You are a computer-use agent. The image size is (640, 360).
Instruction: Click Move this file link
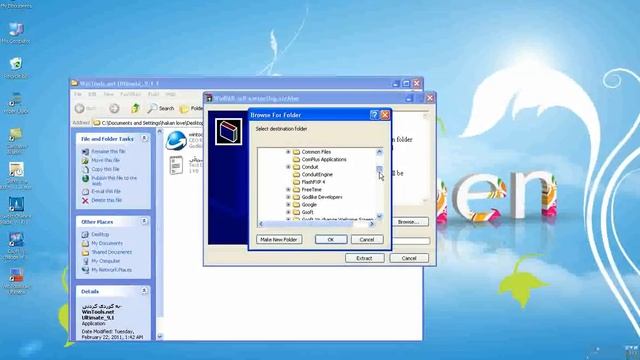(x=105, y=160)
